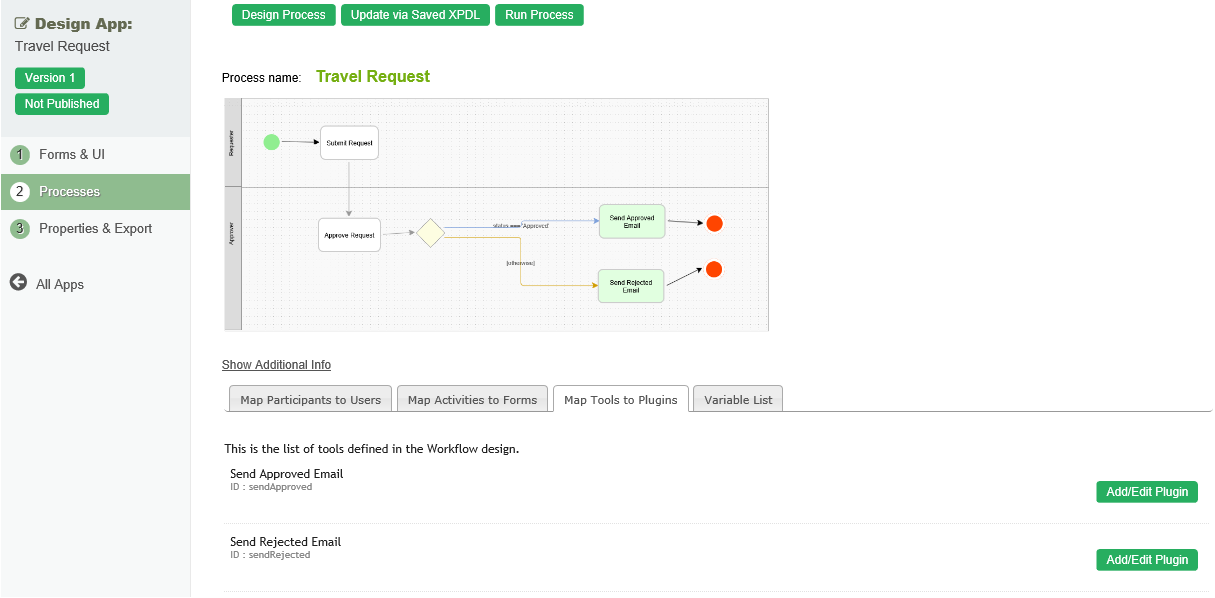Click the step 1 circle for Forms & UI

tap(20, 155)
